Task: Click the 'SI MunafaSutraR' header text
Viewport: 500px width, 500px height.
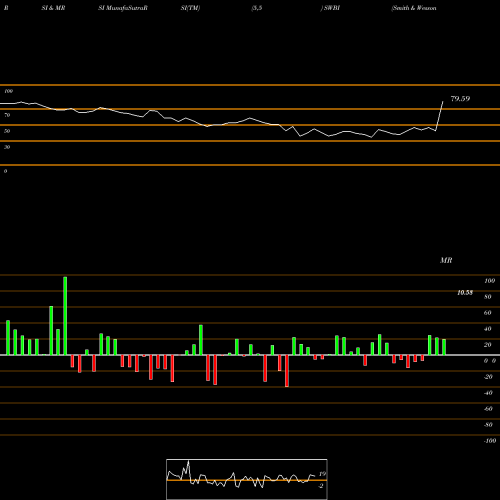Action: click(123, 8)
